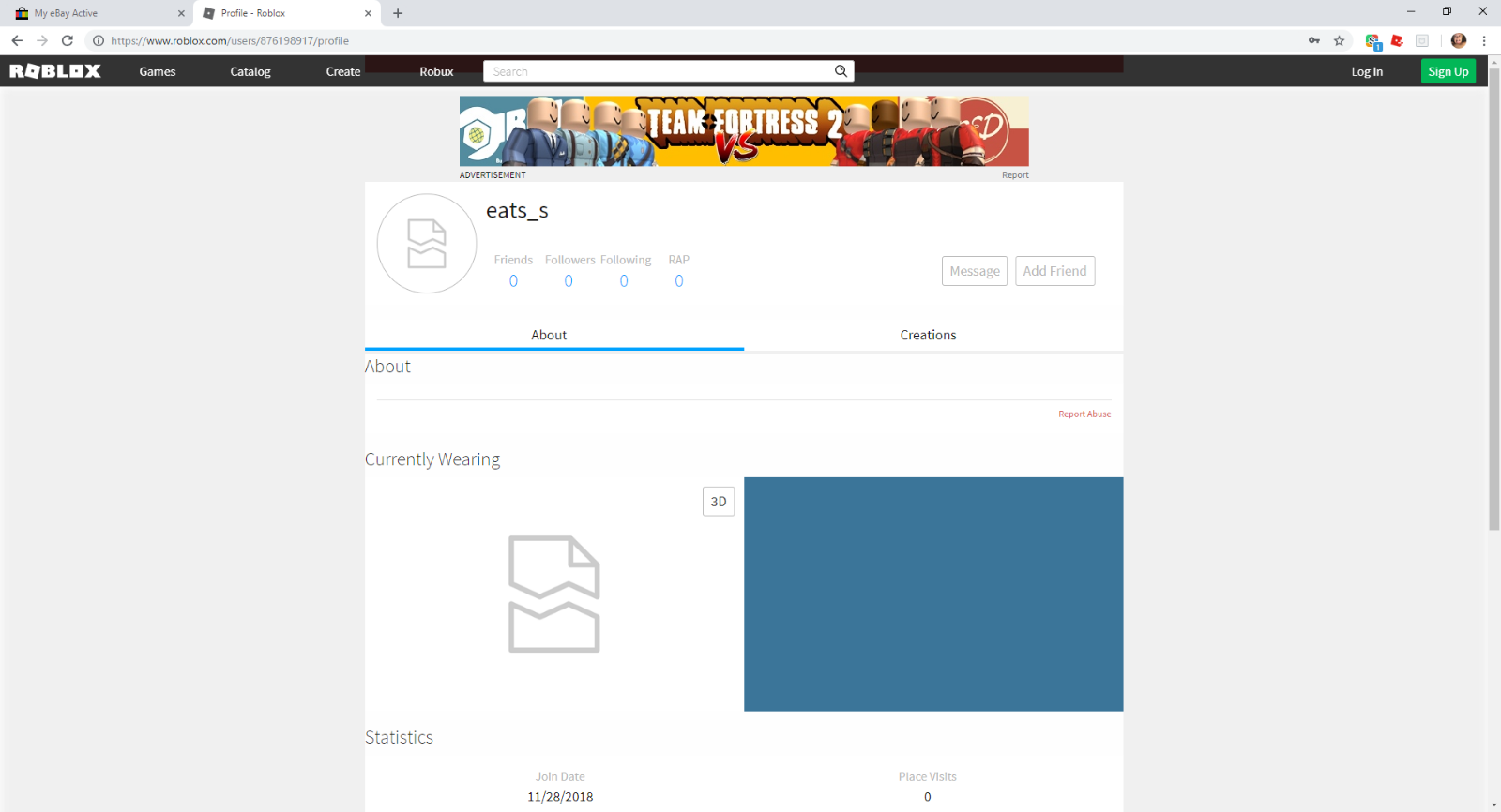
Task: Click the search magnifier icon
Action: 841,71
